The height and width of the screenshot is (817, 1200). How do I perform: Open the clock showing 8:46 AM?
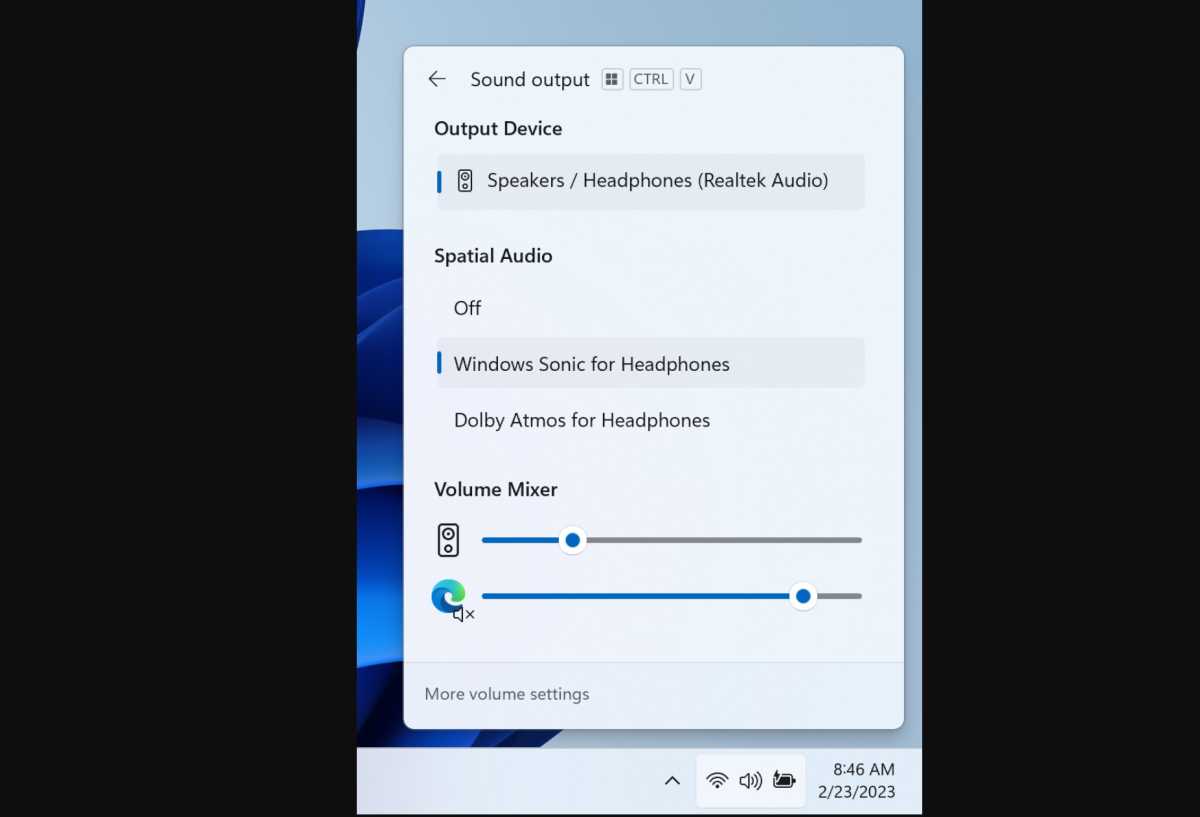(x=864, y=769)
